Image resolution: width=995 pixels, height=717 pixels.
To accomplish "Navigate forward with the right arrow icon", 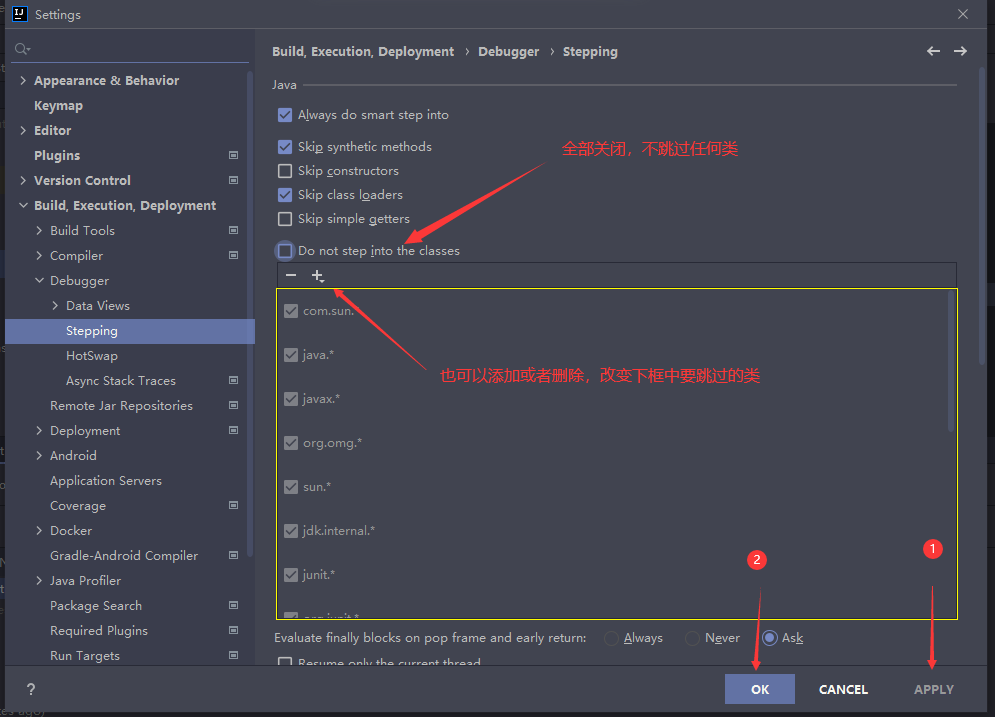I will 961,51.
